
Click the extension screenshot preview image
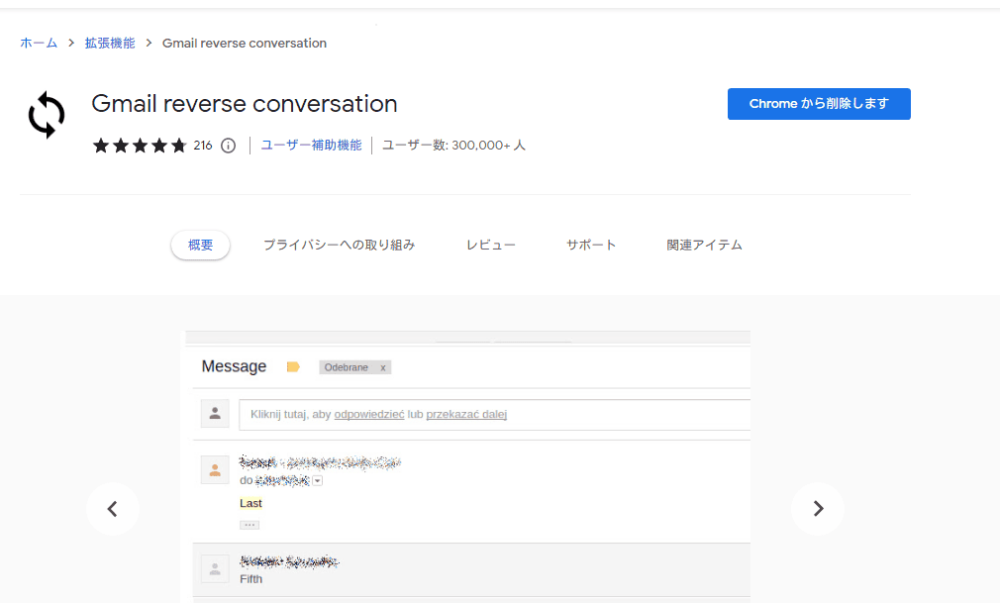pos(467,467)
